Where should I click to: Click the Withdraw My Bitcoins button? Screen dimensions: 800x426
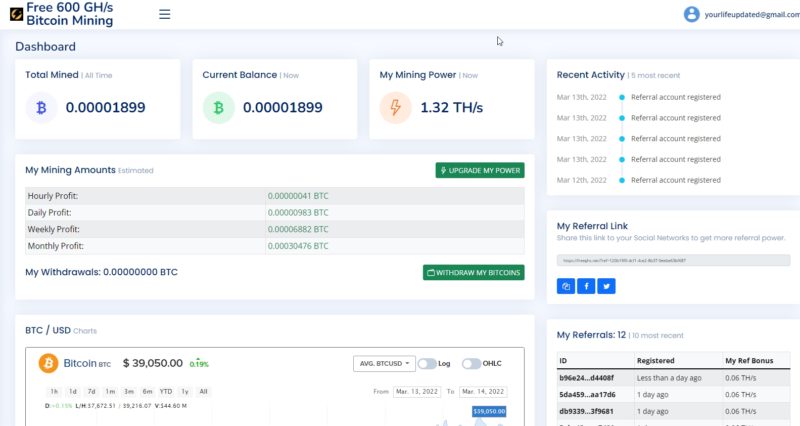pos(473,272)
